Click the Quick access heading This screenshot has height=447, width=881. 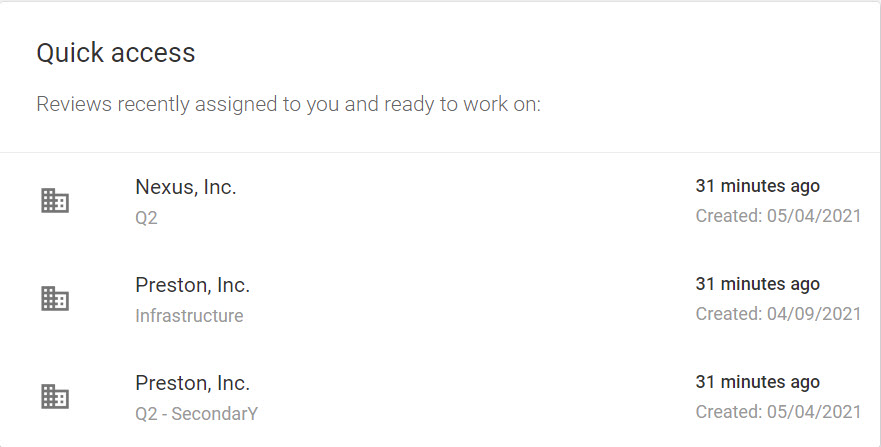(x=116, y=53)
